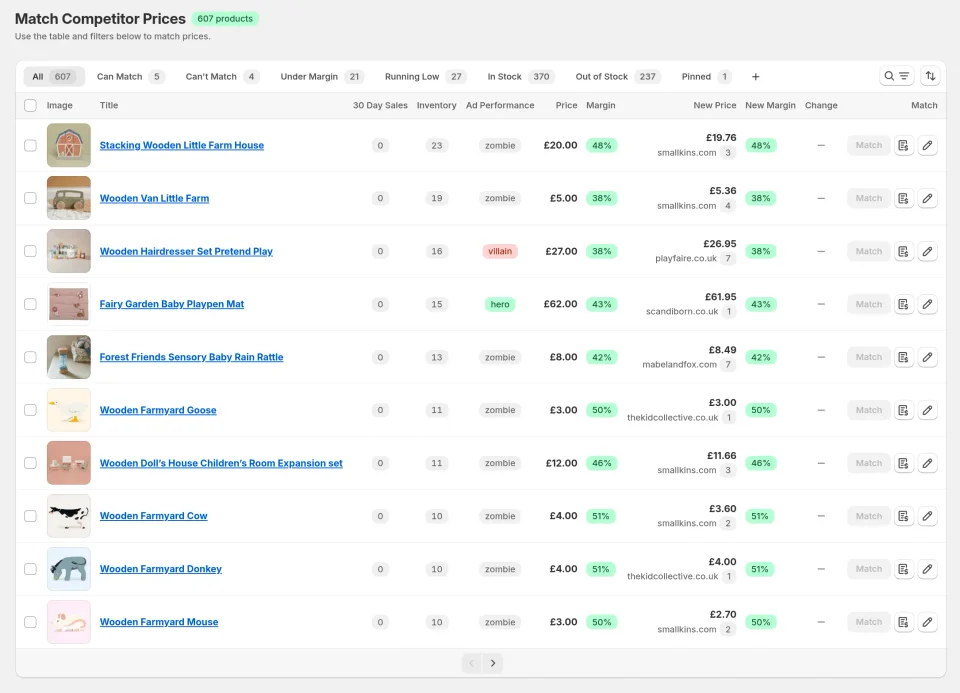Image resolution: width=960 pixels, height=693 pixels.
Task: Go to next page arrow
Action: tap(493, 663)
